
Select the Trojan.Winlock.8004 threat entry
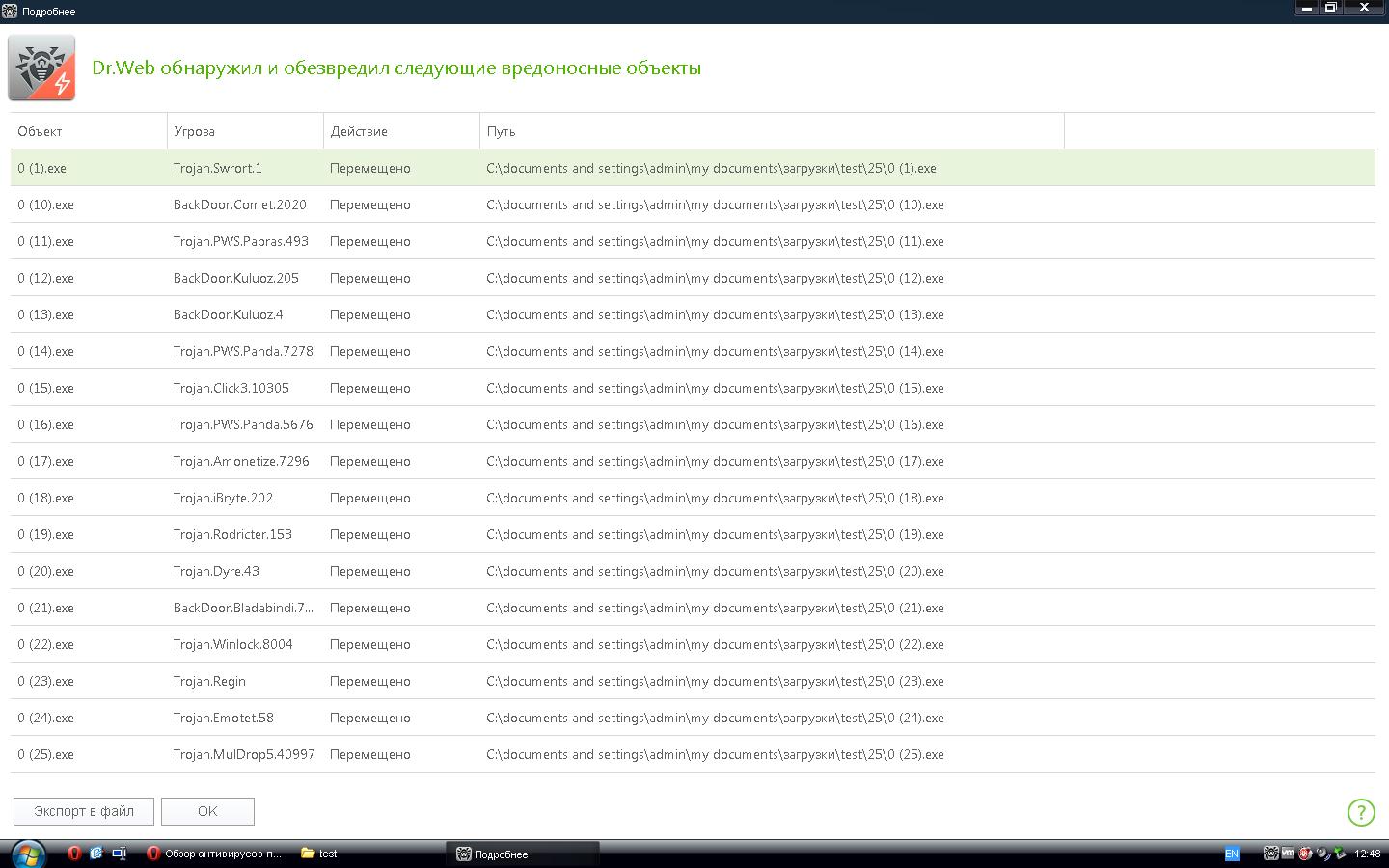click(233, 644)
